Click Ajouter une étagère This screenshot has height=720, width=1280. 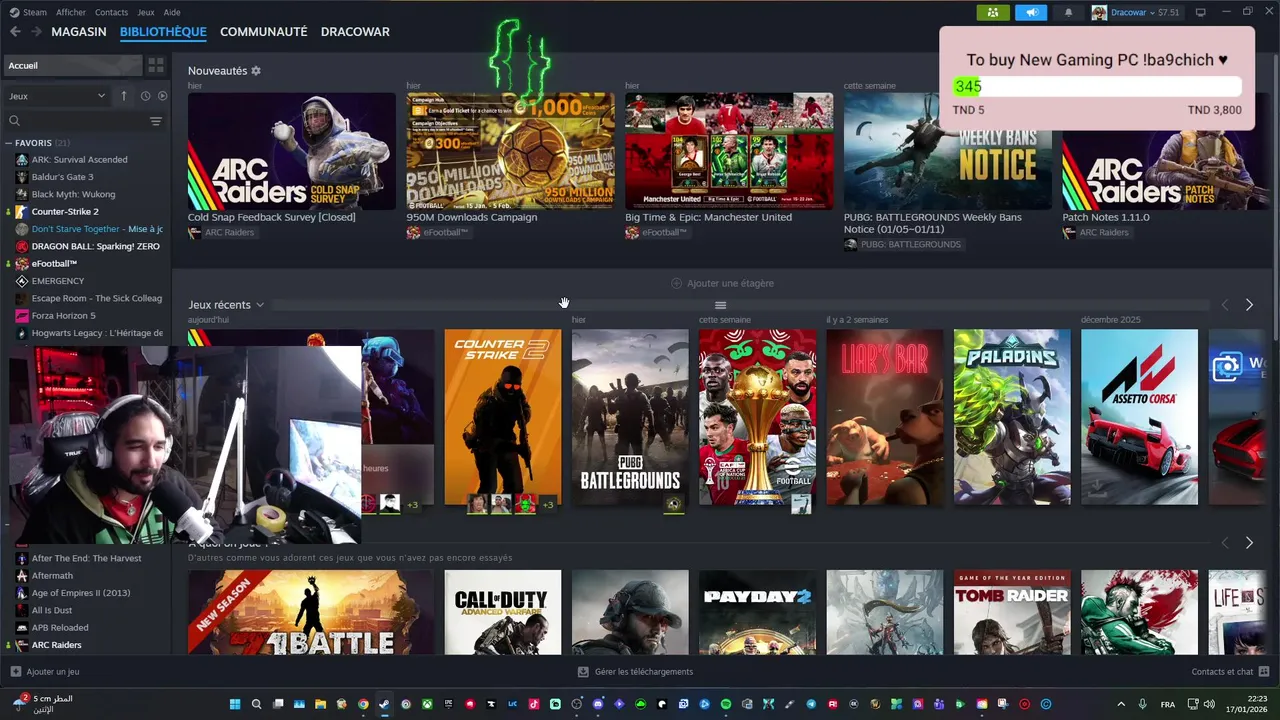[722, 283]
